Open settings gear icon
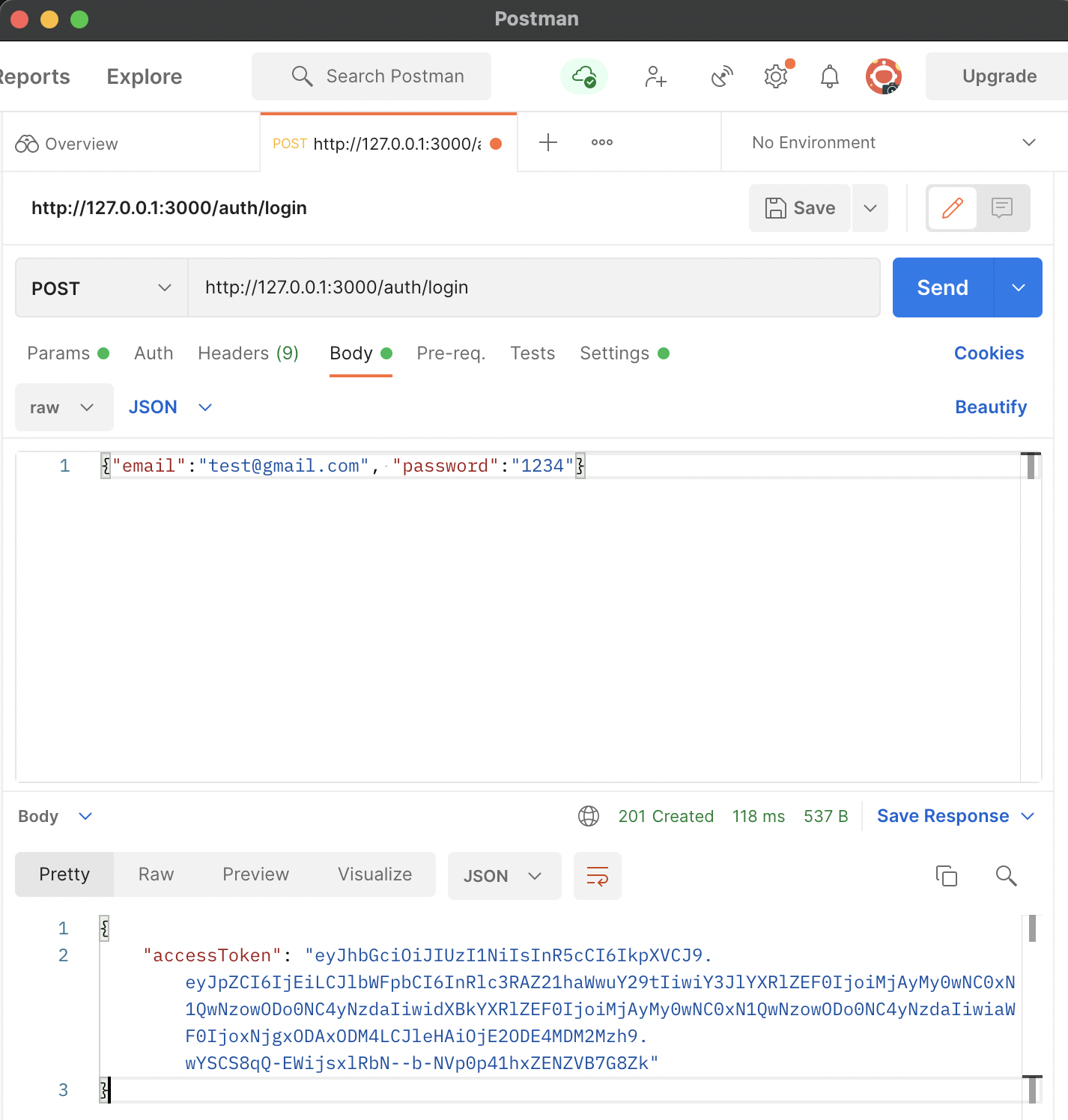This screenshot has width=1068, height=1120. 777,76
